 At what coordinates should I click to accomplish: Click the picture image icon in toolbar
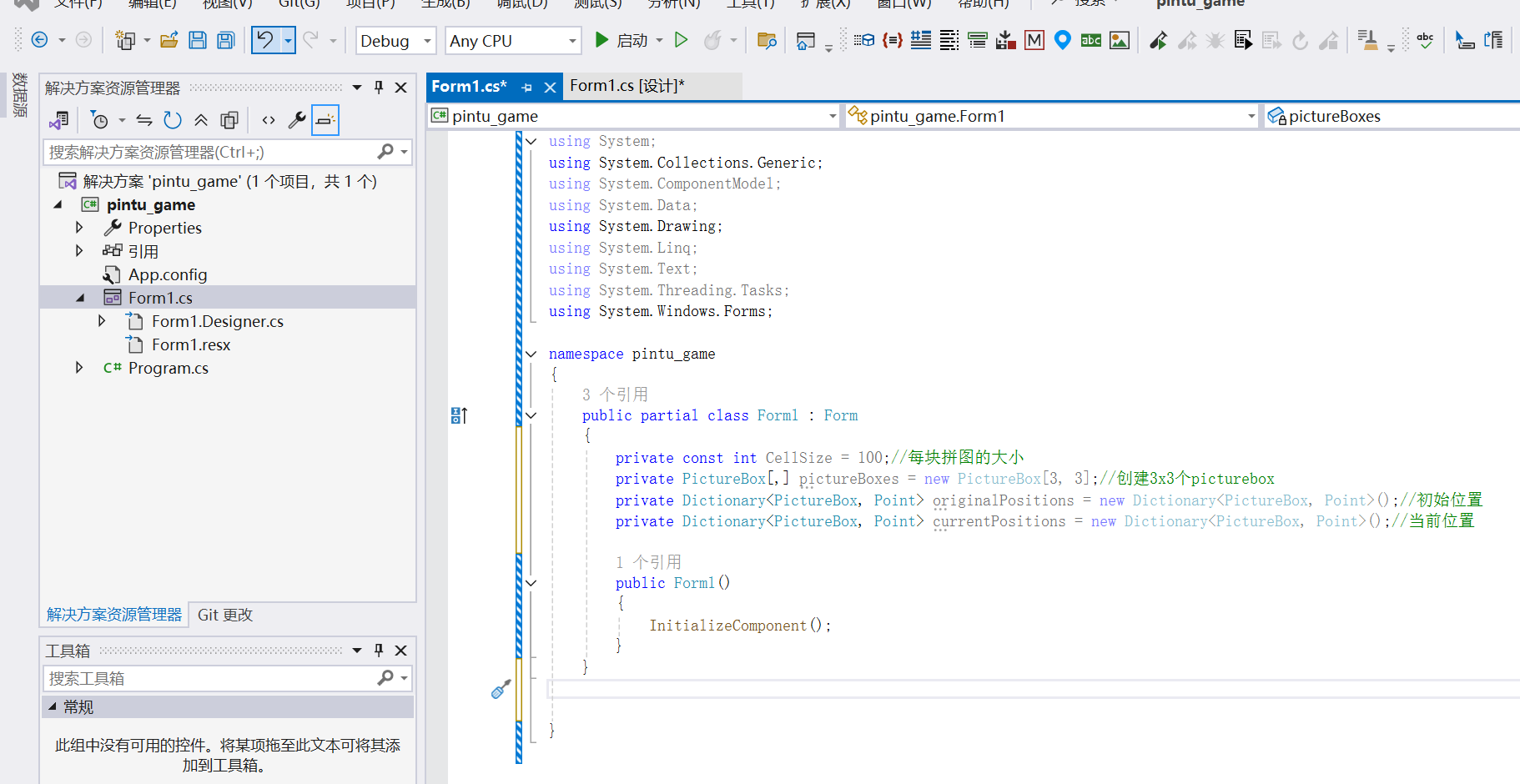(x=1120, y=40)
